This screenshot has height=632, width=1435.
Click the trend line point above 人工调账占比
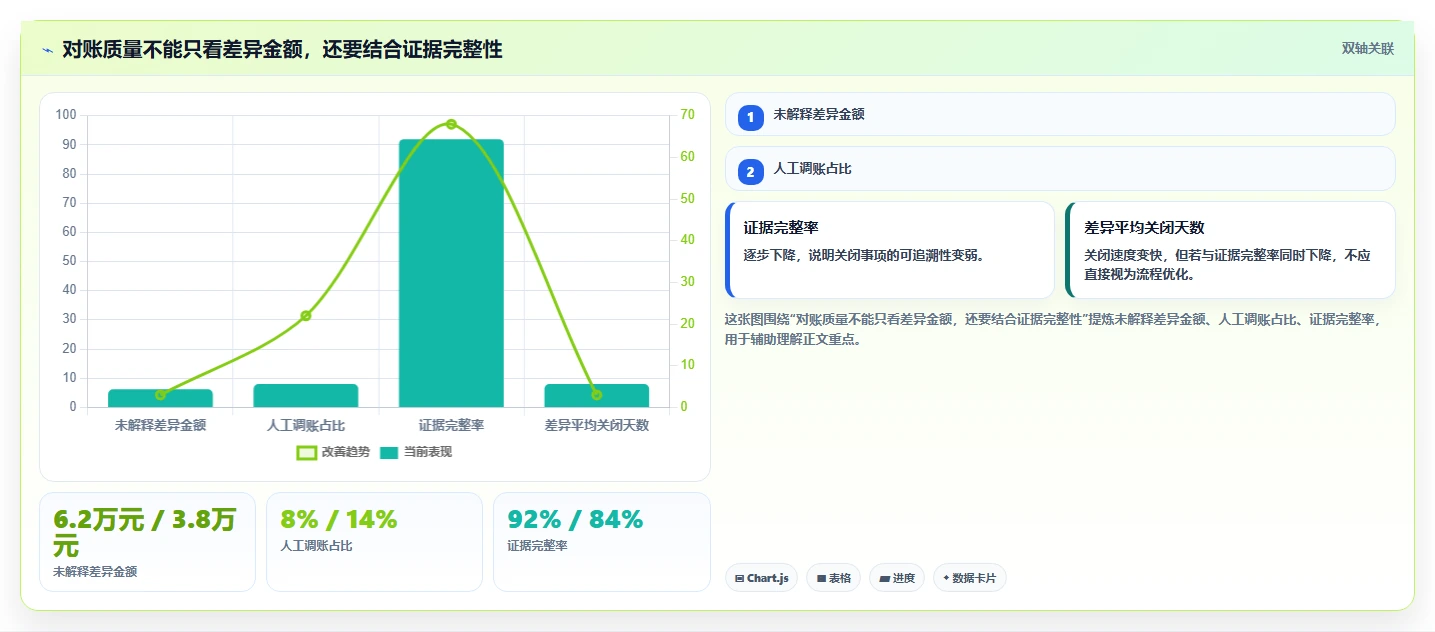click(306, 316)
